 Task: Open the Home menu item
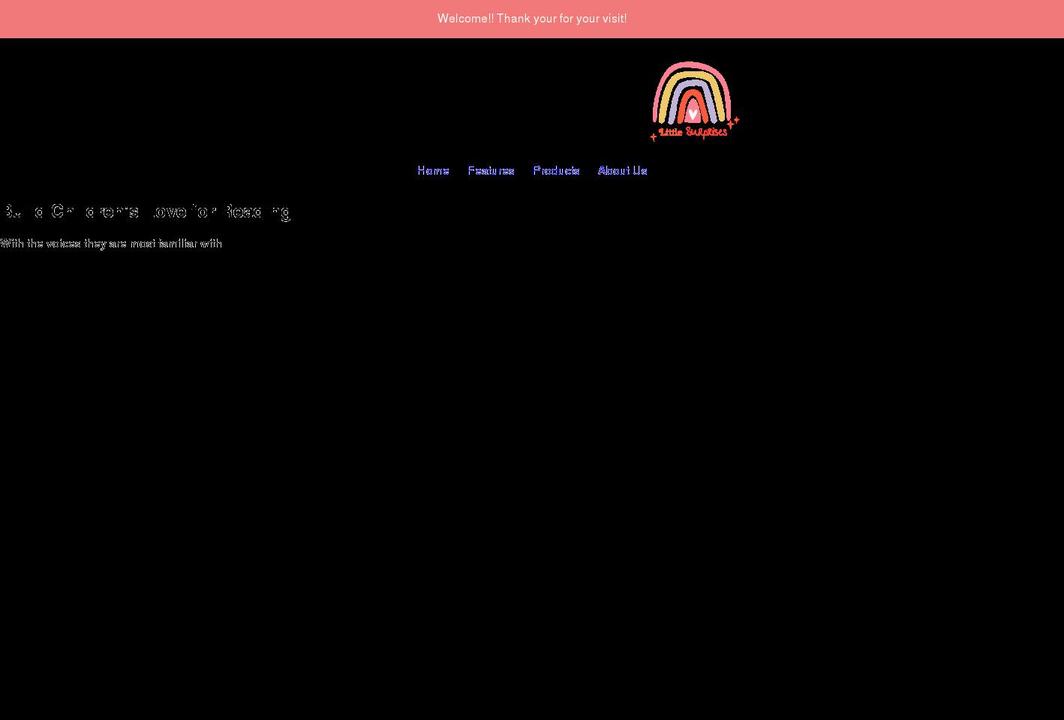tap(433, 170)
